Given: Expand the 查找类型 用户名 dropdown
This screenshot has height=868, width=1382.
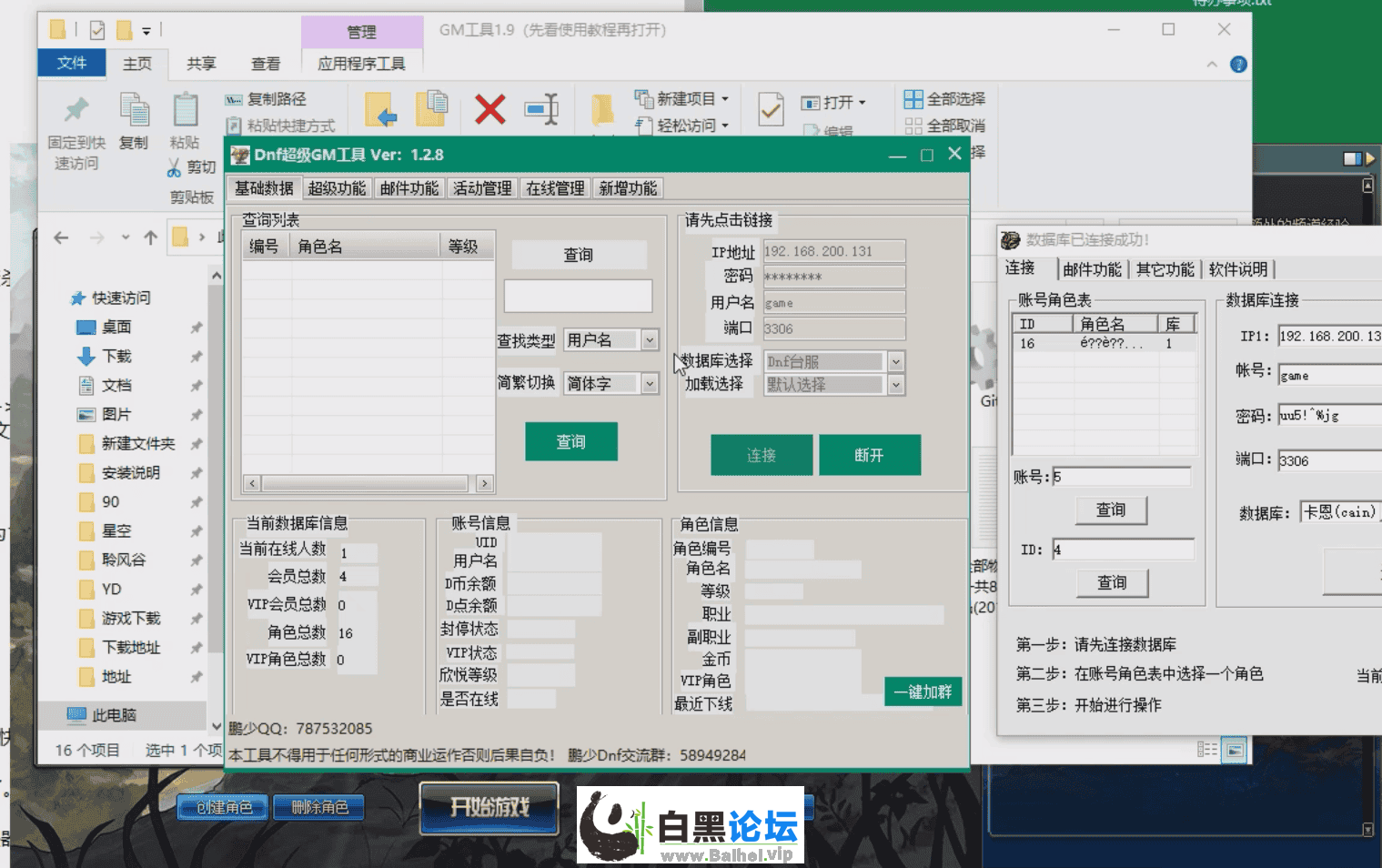Looking at the screenshot, I should (x=650, y=340).
